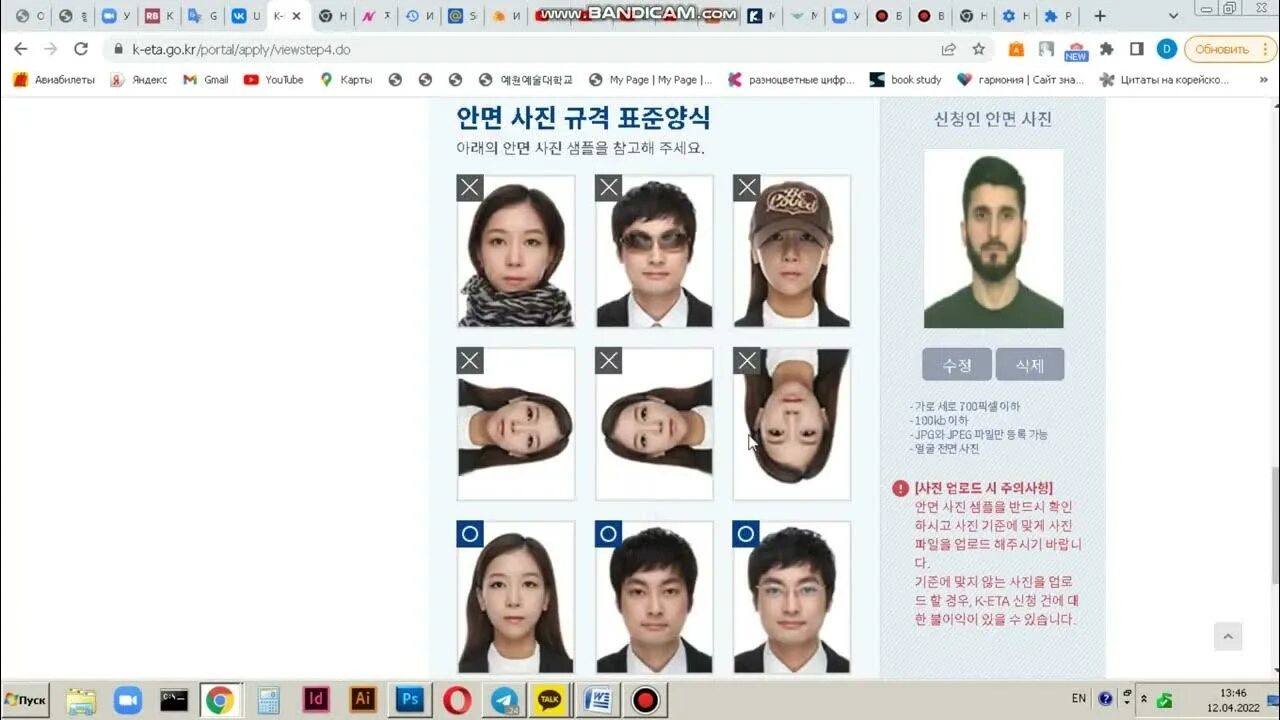Show more bookmarks with the chevron

pos(1264,80)
